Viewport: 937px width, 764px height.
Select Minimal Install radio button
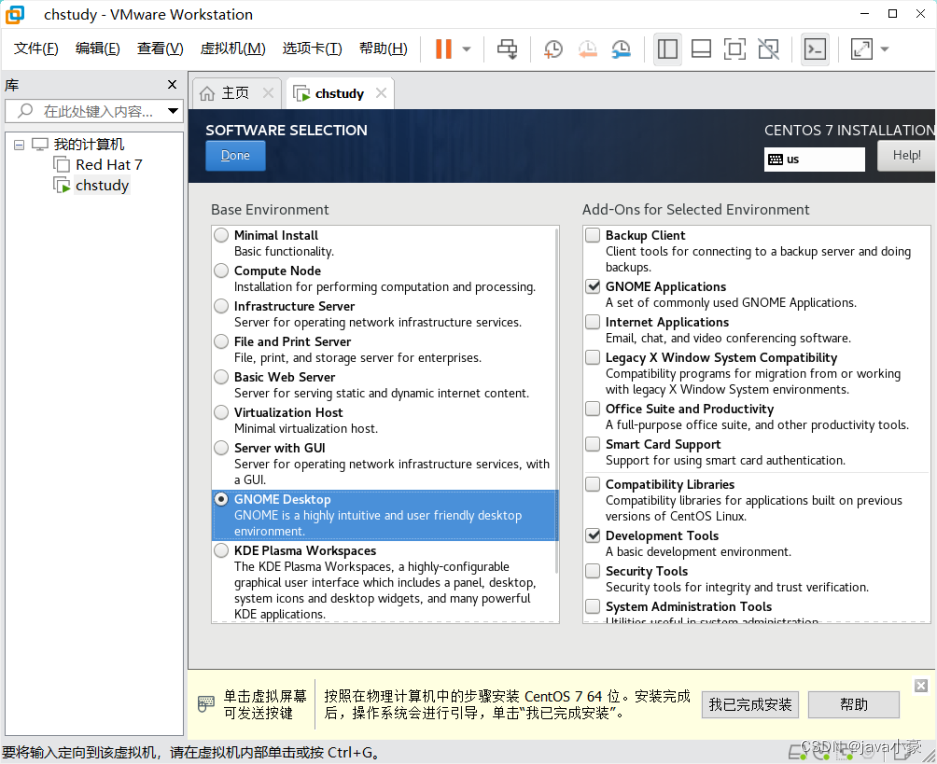point(221,235)
